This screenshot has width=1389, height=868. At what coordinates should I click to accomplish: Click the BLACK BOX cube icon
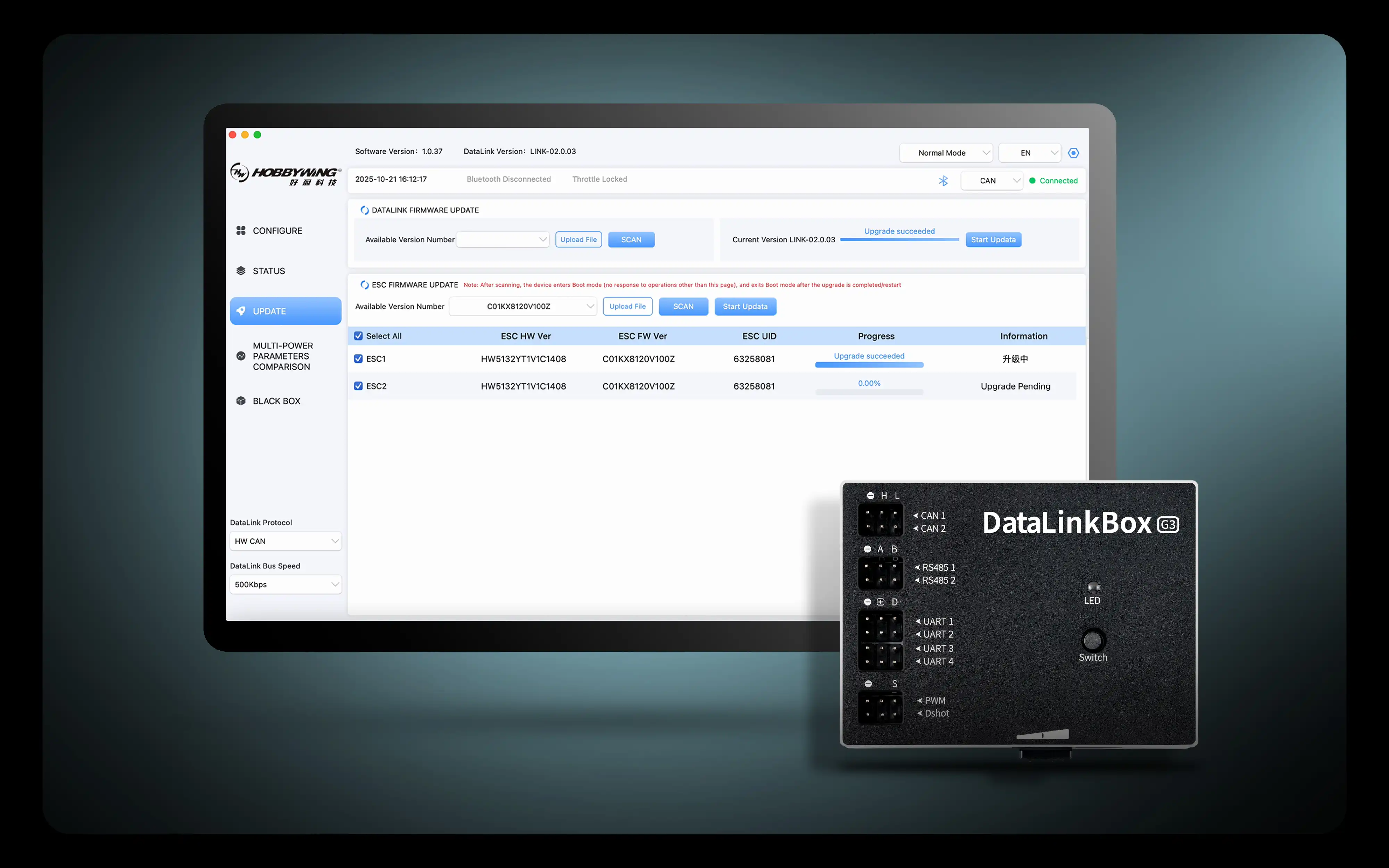tap(241, 401)
